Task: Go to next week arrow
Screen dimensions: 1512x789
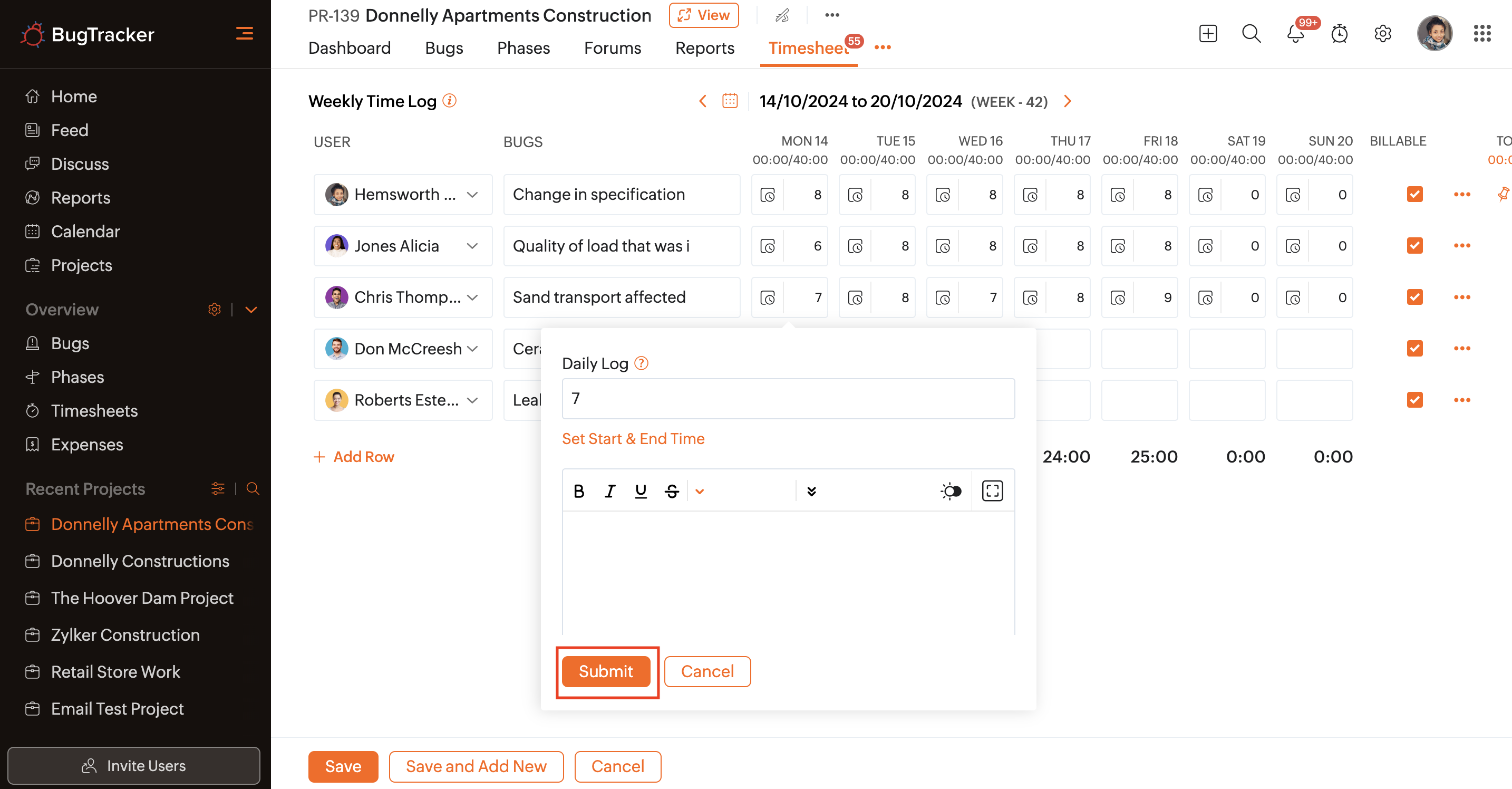Action: 1067,101
